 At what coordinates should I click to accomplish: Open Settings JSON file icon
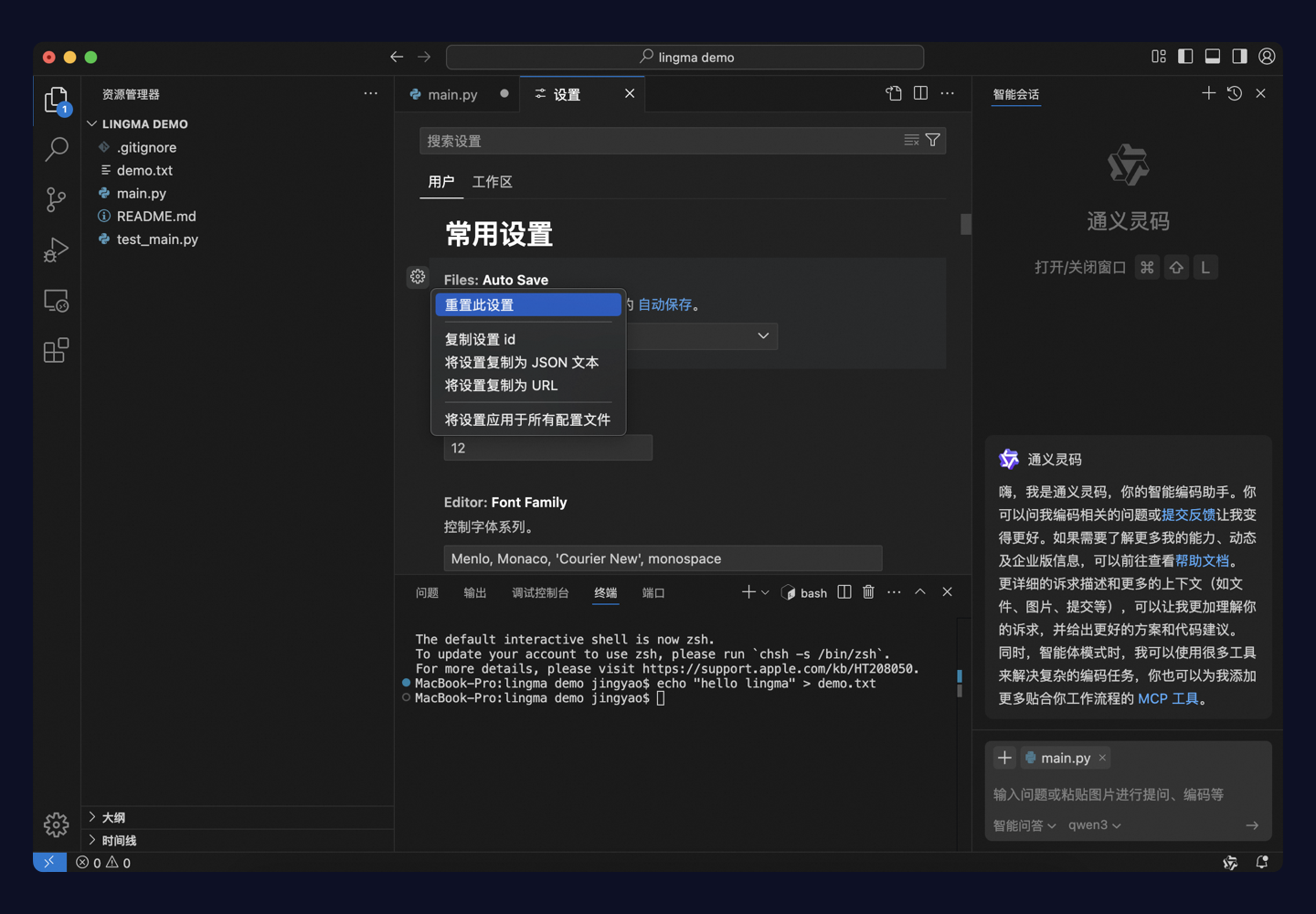click(894, 93)
